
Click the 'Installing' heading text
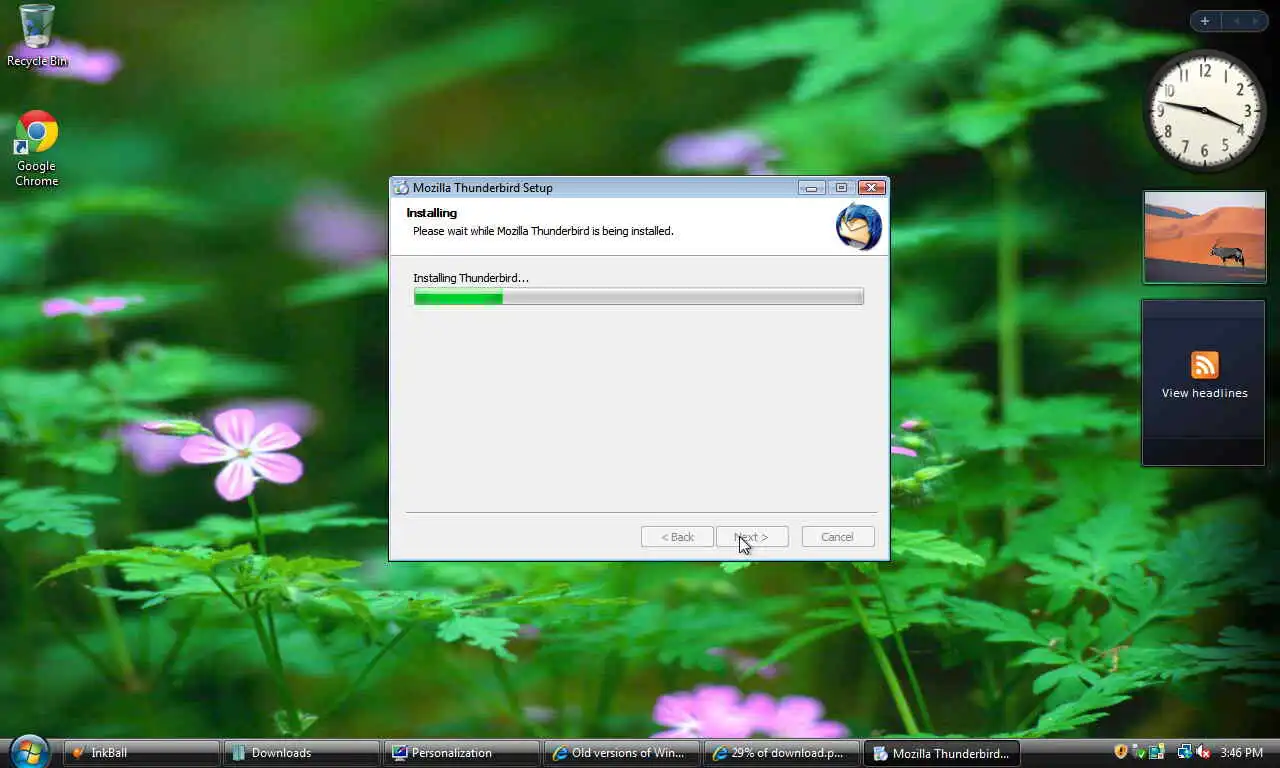(432, 213)
